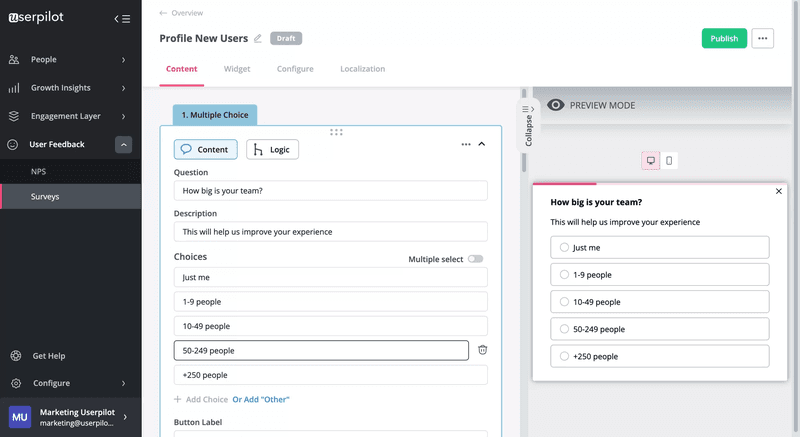Click the User Feedback smiley icon
This screenshot has height=437, width=800.
tap(13, 145)
